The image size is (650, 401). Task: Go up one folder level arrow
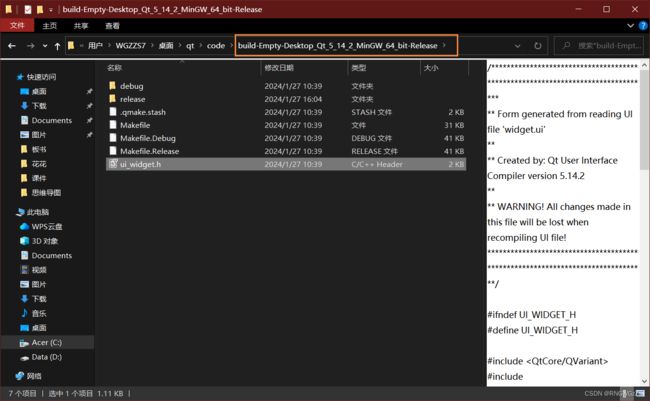[57, 46]
